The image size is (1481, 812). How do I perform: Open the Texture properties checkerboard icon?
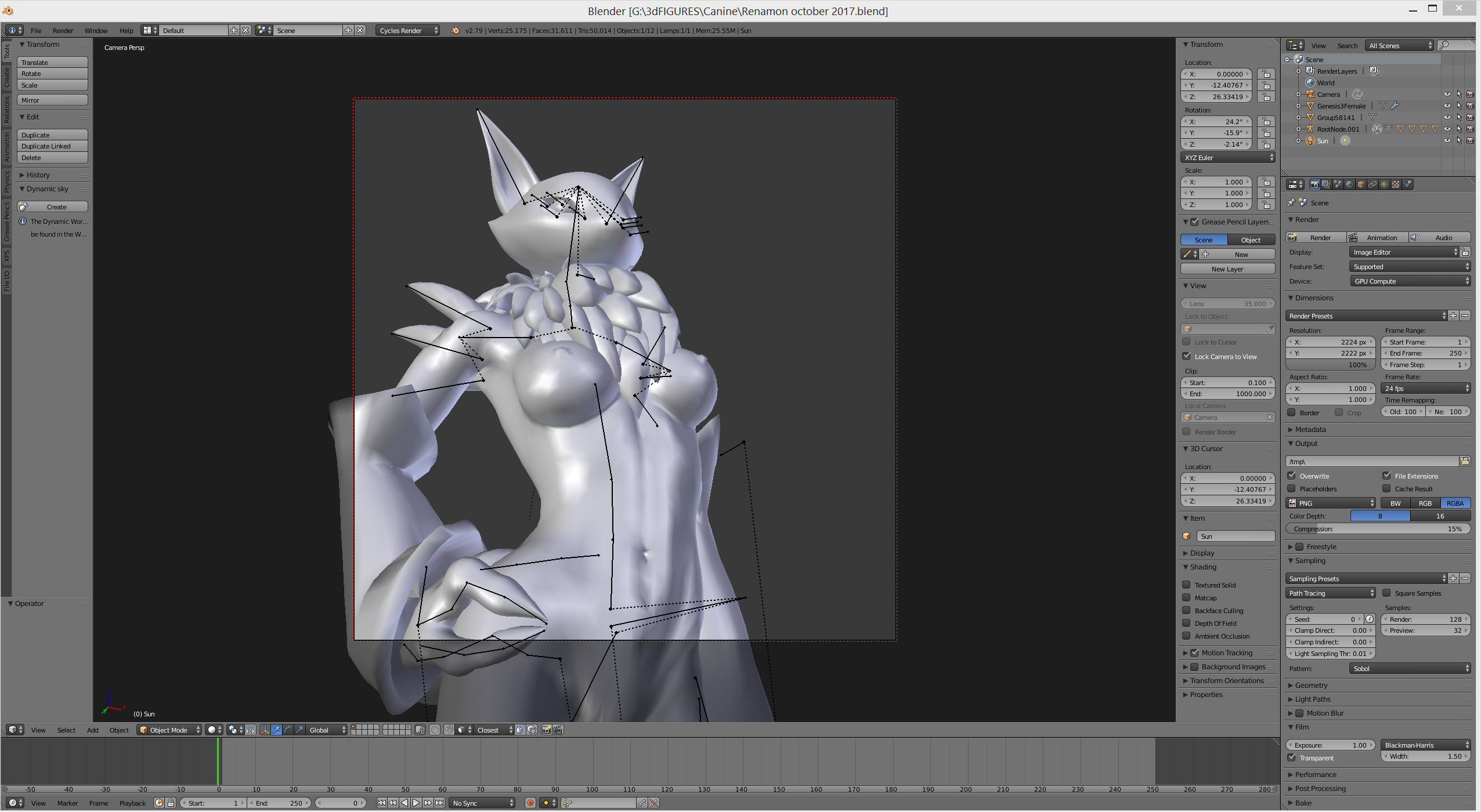pos(1396,184)
